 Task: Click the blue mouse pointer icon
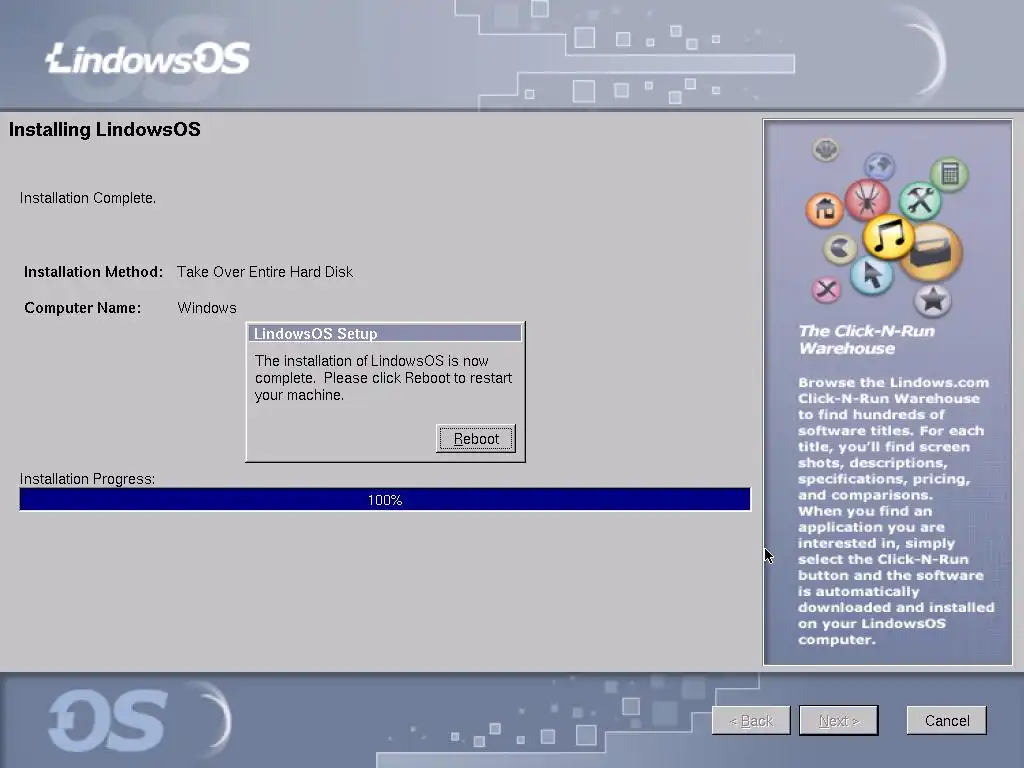872,274
